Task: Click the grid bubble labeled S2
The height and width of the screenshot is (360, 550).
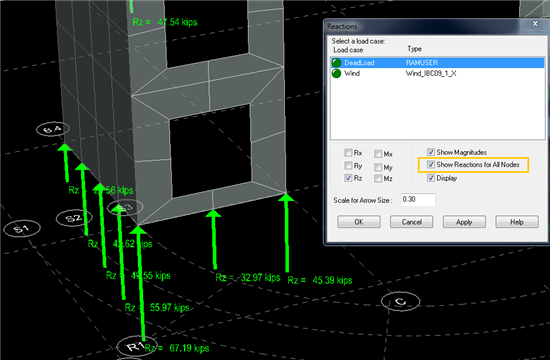Action: pyautogui.click(x=74, y=218)
